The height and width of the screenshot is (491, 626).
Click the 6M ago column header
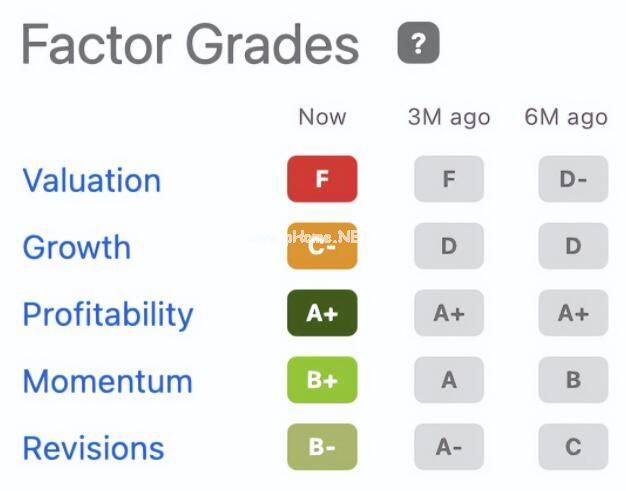click(x=566, y=118)
